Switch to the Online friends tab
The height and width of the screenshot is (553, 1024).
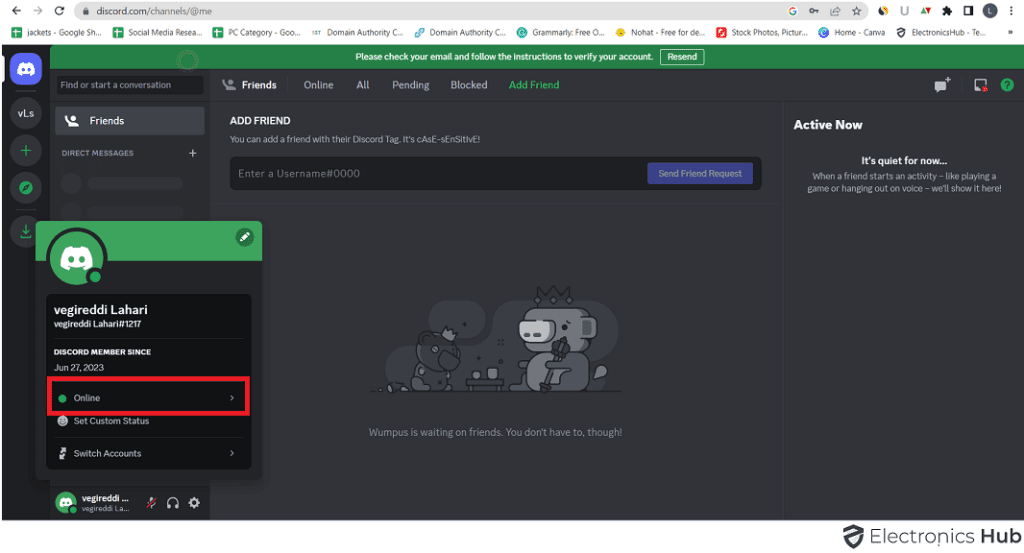pos(318,85)
